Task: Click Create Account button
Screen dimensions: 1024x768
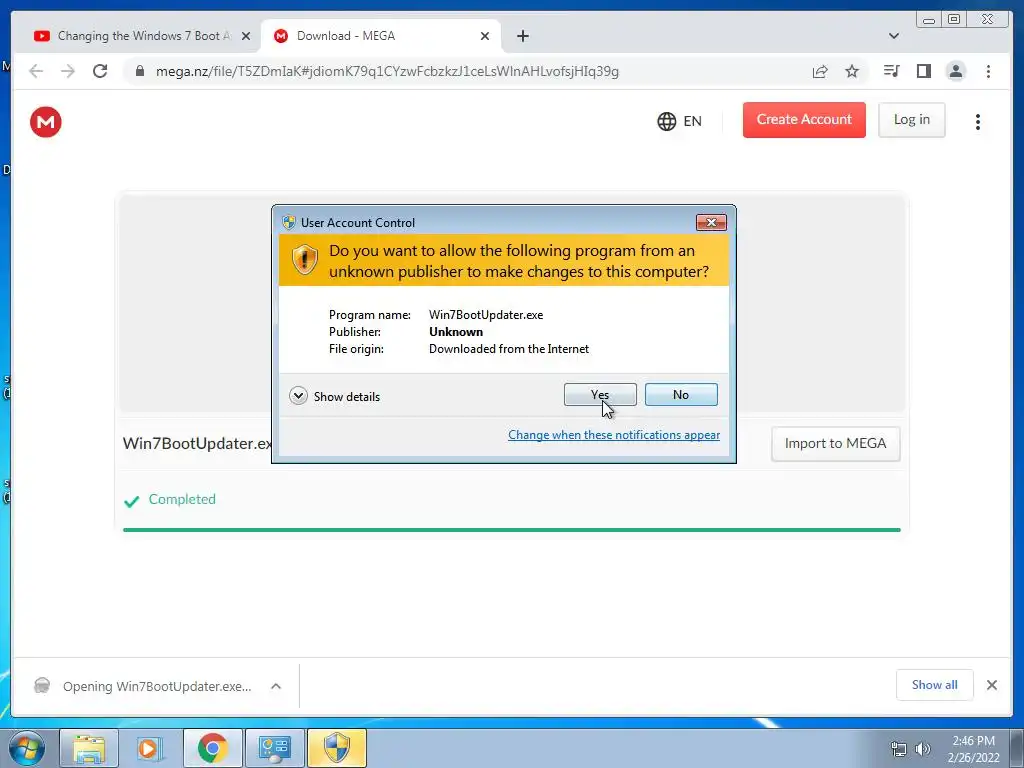Action: [x=804, y=120]
